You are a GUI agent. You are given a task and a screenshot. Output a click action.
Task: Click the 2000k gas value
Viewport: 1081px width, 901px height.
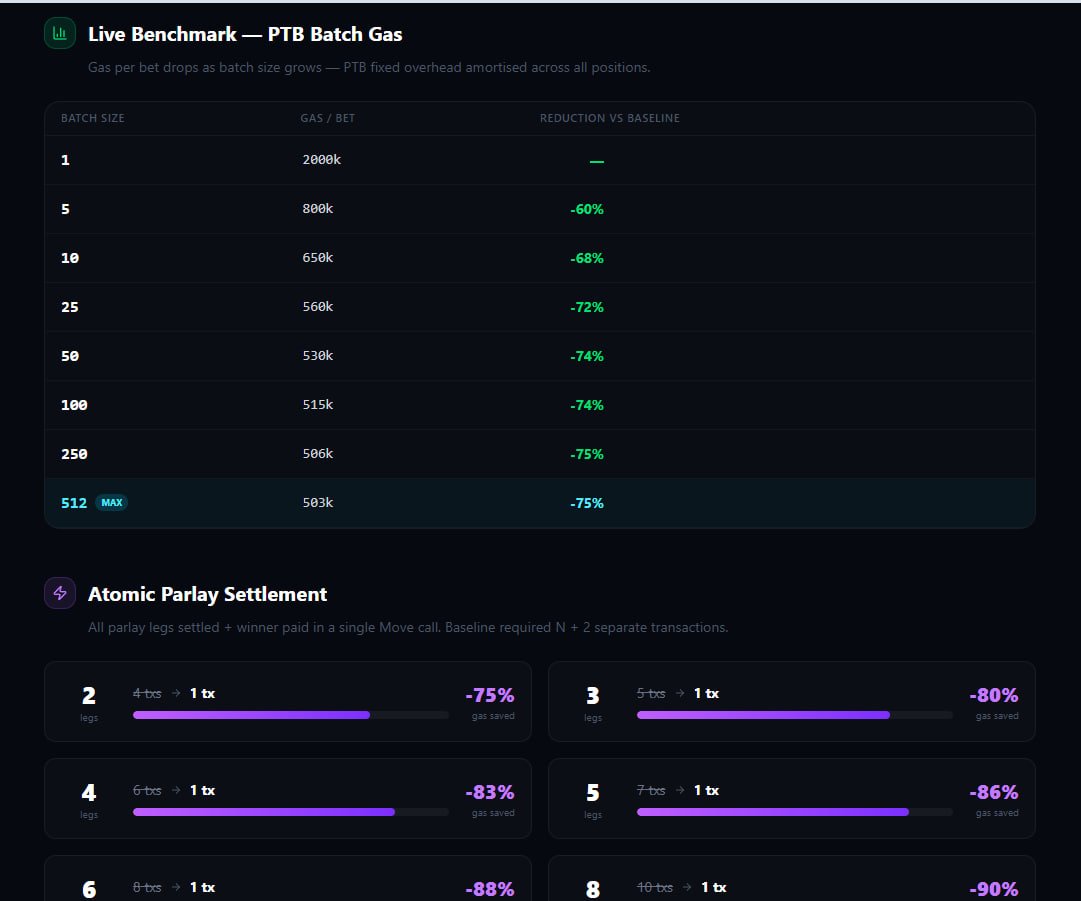click(321, 159)
